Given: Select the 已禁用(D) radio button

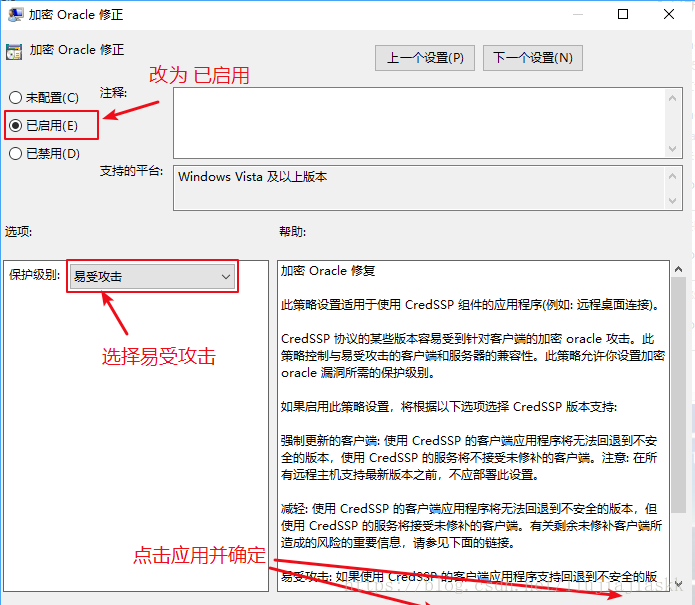Looking at the screenshot, I should (16, 154).
